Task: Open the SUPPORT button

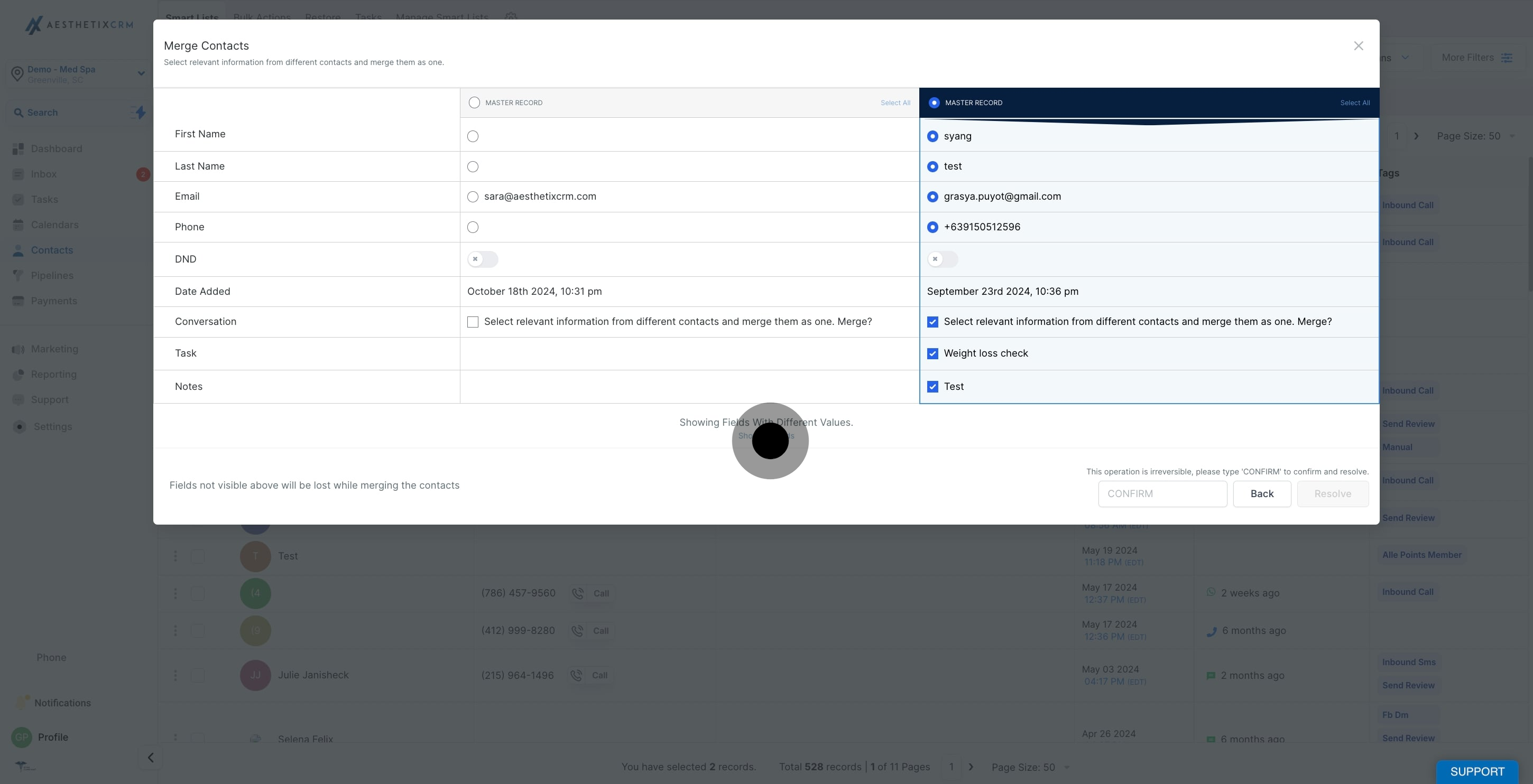Action: click(1476, 771)
